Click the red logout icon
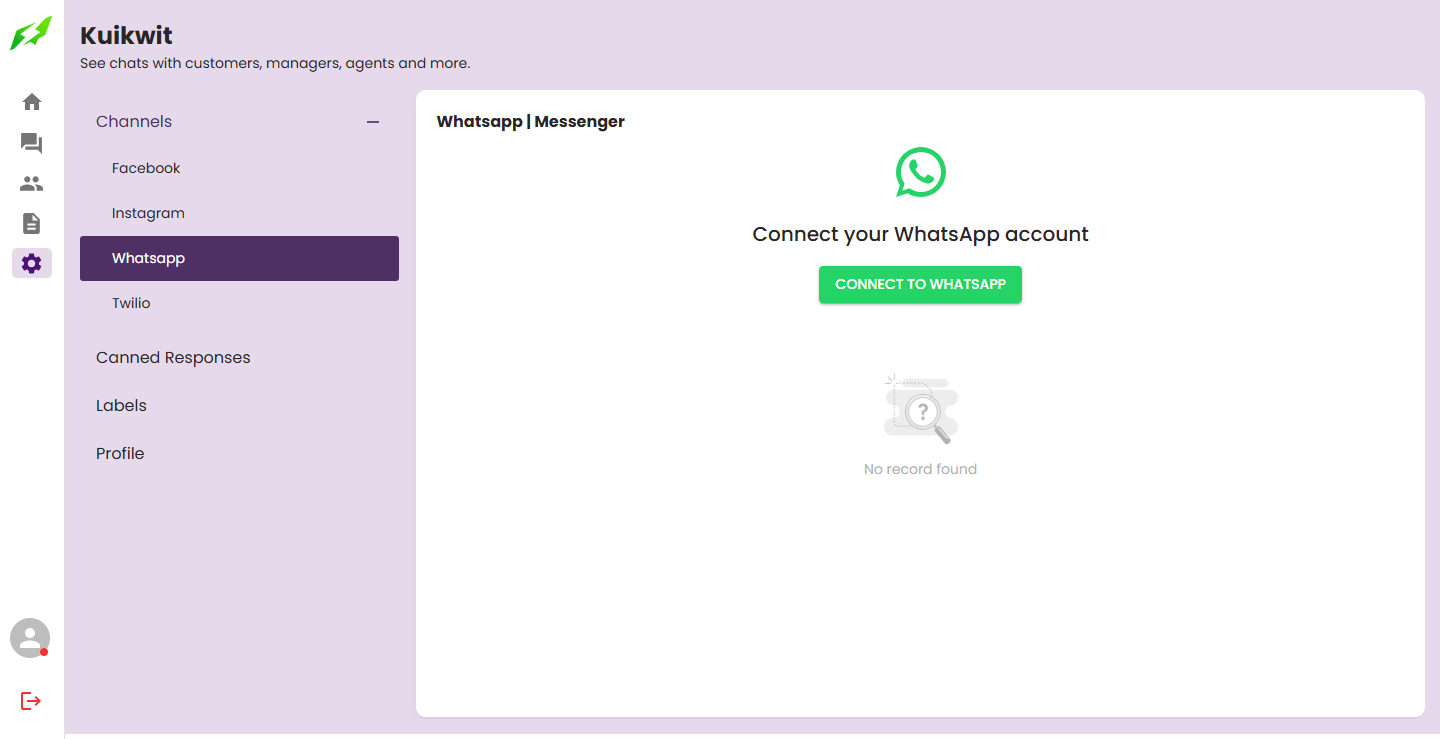The height and width of the screenshot is (739, 1440). pos(31,701)
